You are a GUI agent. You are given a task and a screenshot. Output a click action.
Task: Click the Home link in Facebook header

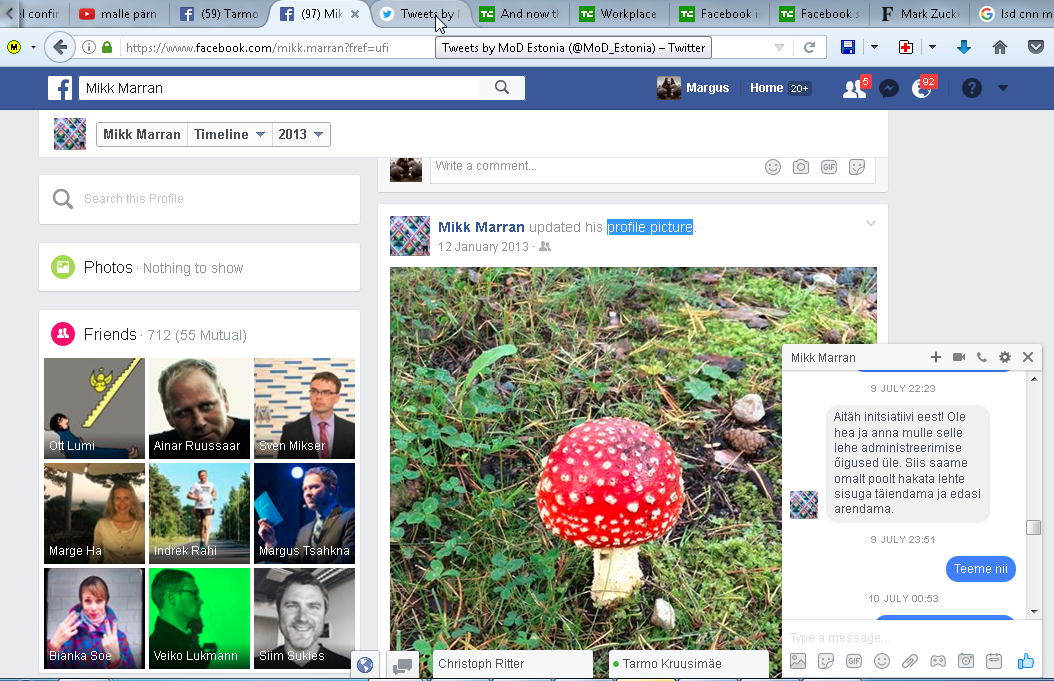tap(766, 88)
